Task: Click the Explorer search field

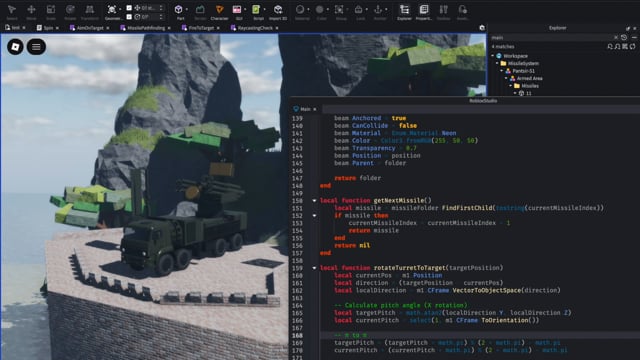Action: [551, 38]
